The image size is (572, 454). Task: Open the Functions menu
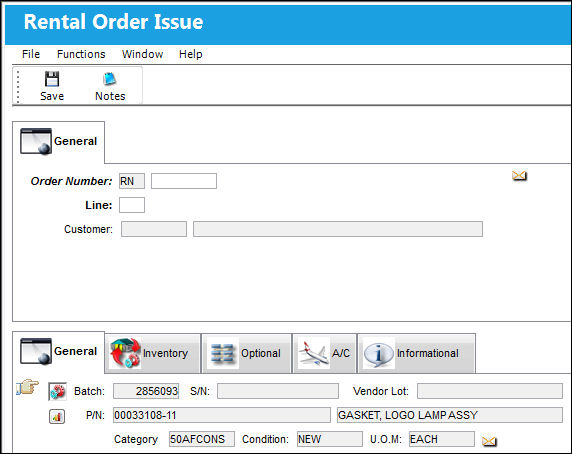pos(81,54)
